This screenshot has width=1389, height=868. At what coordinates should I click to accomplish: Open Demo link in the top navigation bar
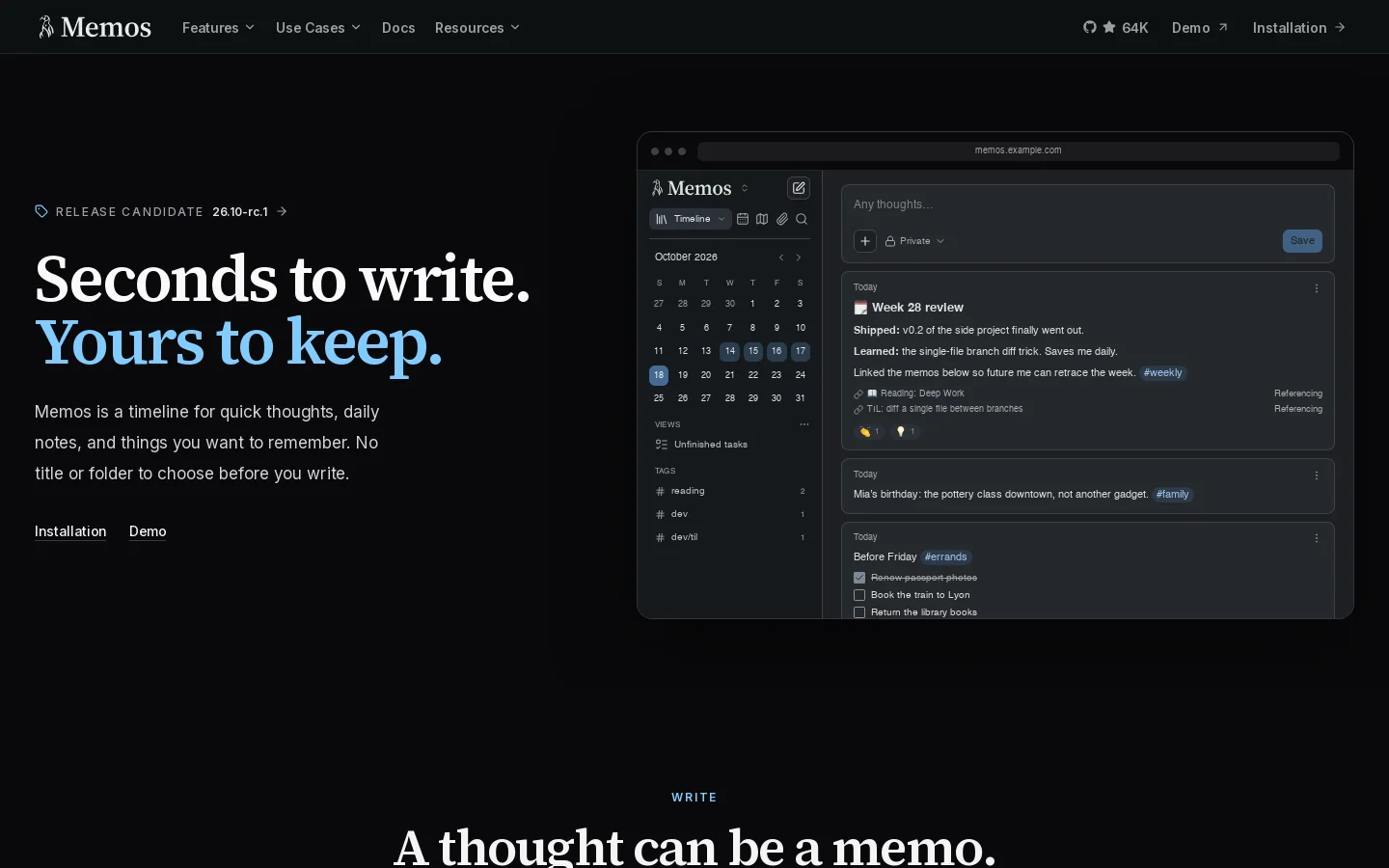click(x=1200, y=28)
